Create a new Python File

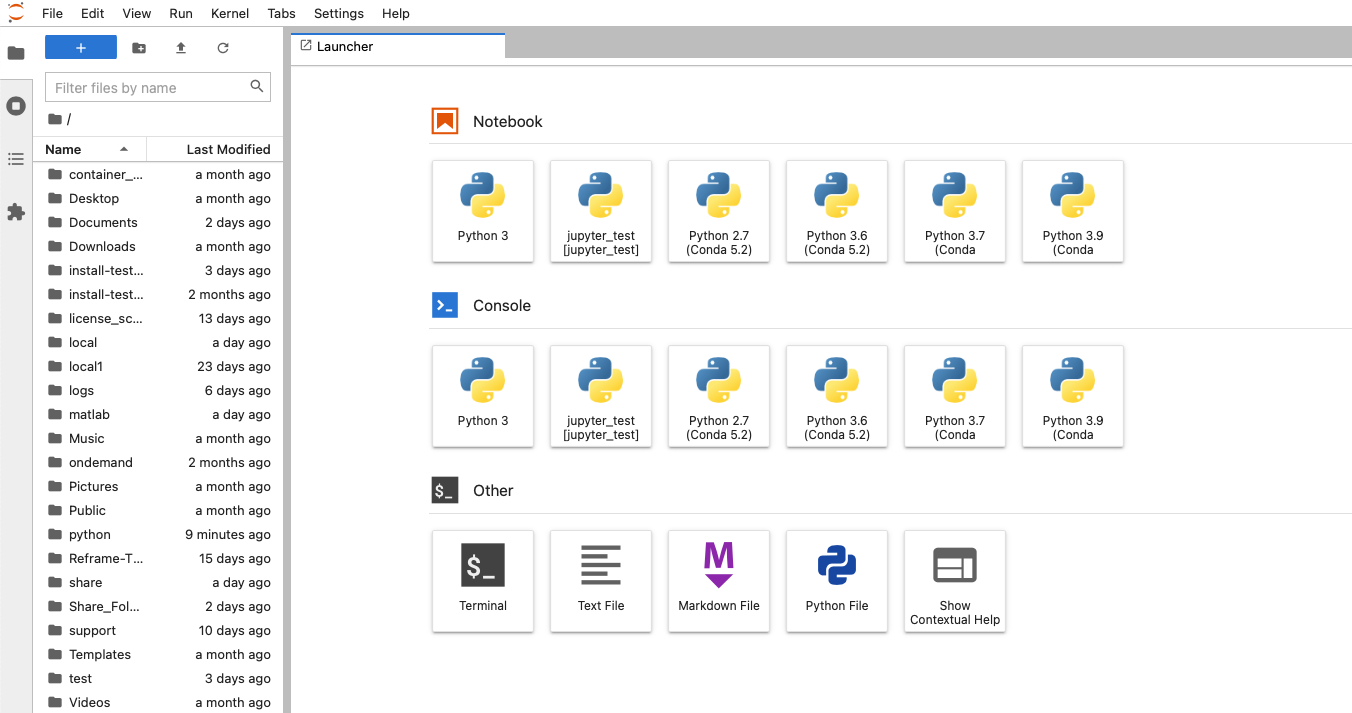(837, 581)
